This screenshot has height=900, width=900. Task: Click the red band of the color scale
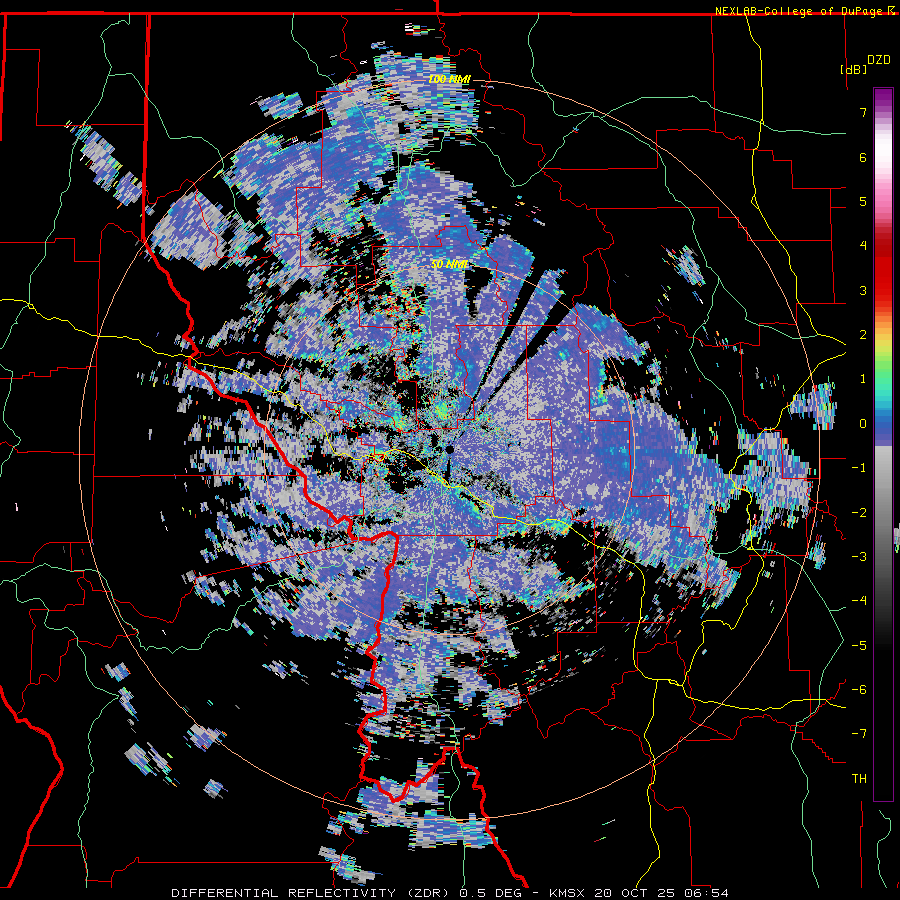pyautogui.click(x=883, y=270)
